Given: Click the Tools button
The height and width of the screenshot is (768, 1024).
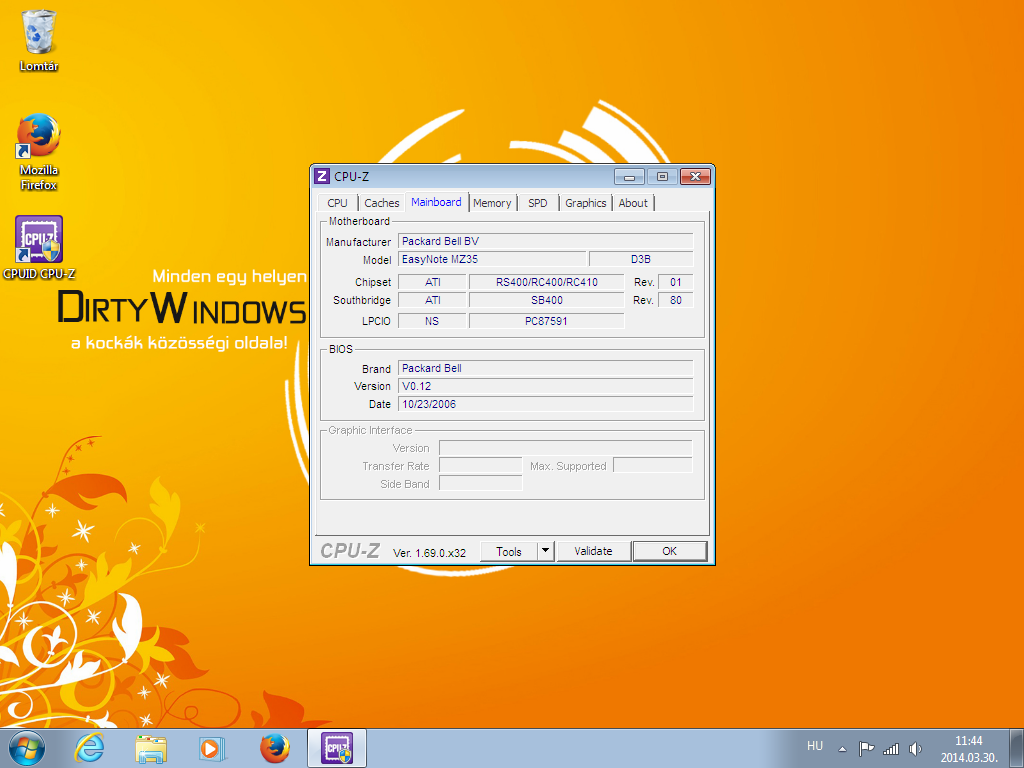Looking at the screenshot, I should (x=509, y=551).
